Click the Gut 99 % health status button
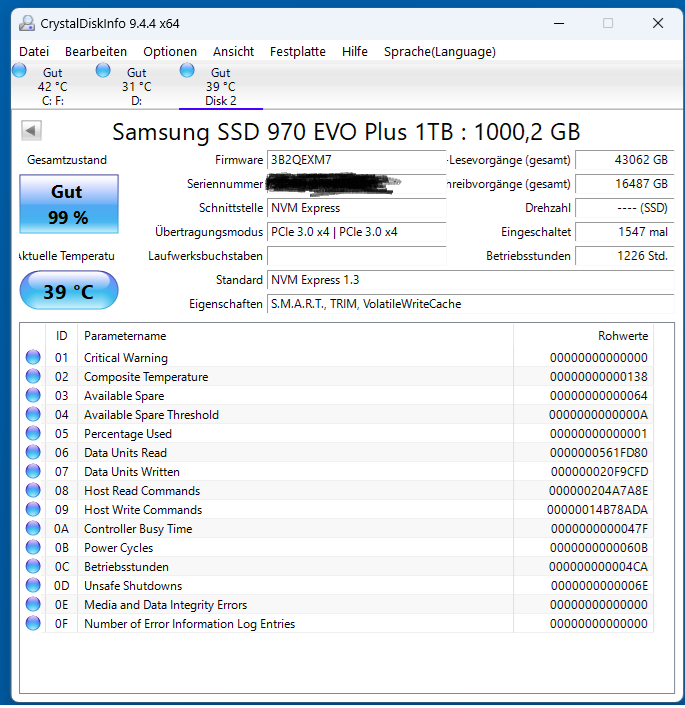Screen dimensions: 685x708 [69, 204]
